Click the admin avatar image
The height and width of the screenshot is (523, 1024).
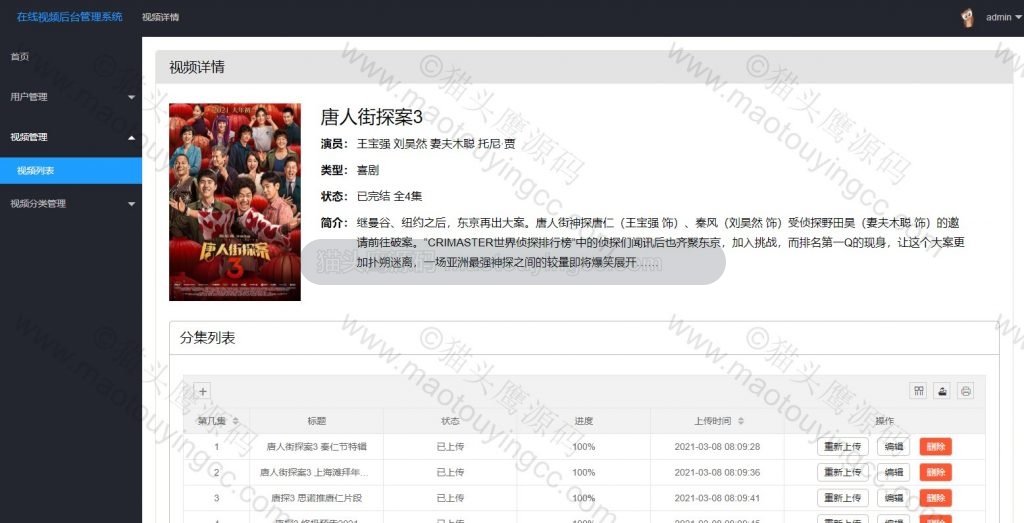pyautogui.click(x=968, y=18)
